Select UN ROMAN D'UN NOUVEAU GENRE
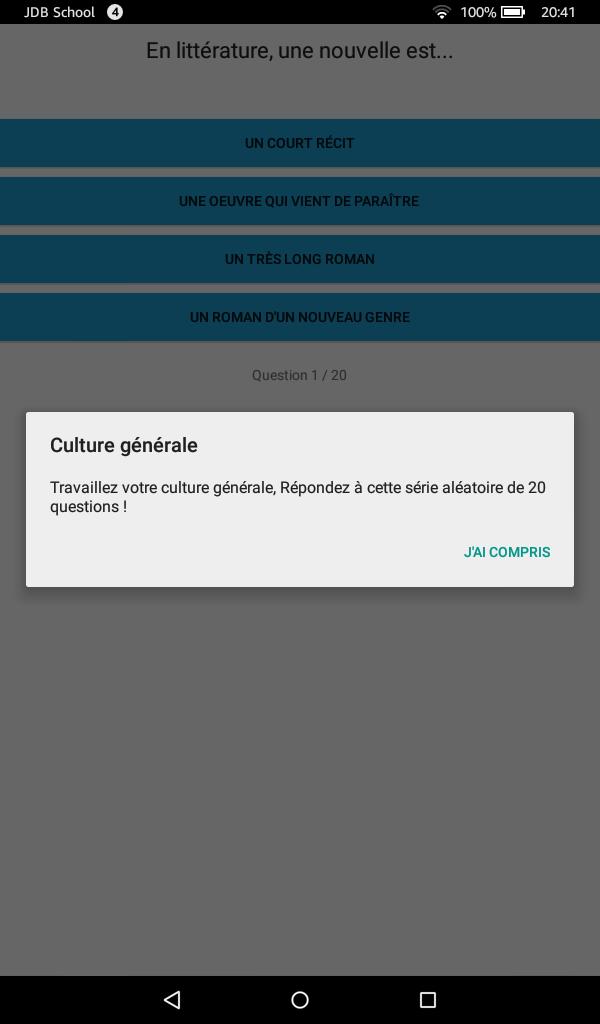Screen dimensions: 600x1024 pyautogui.click(x=300, y=317)
